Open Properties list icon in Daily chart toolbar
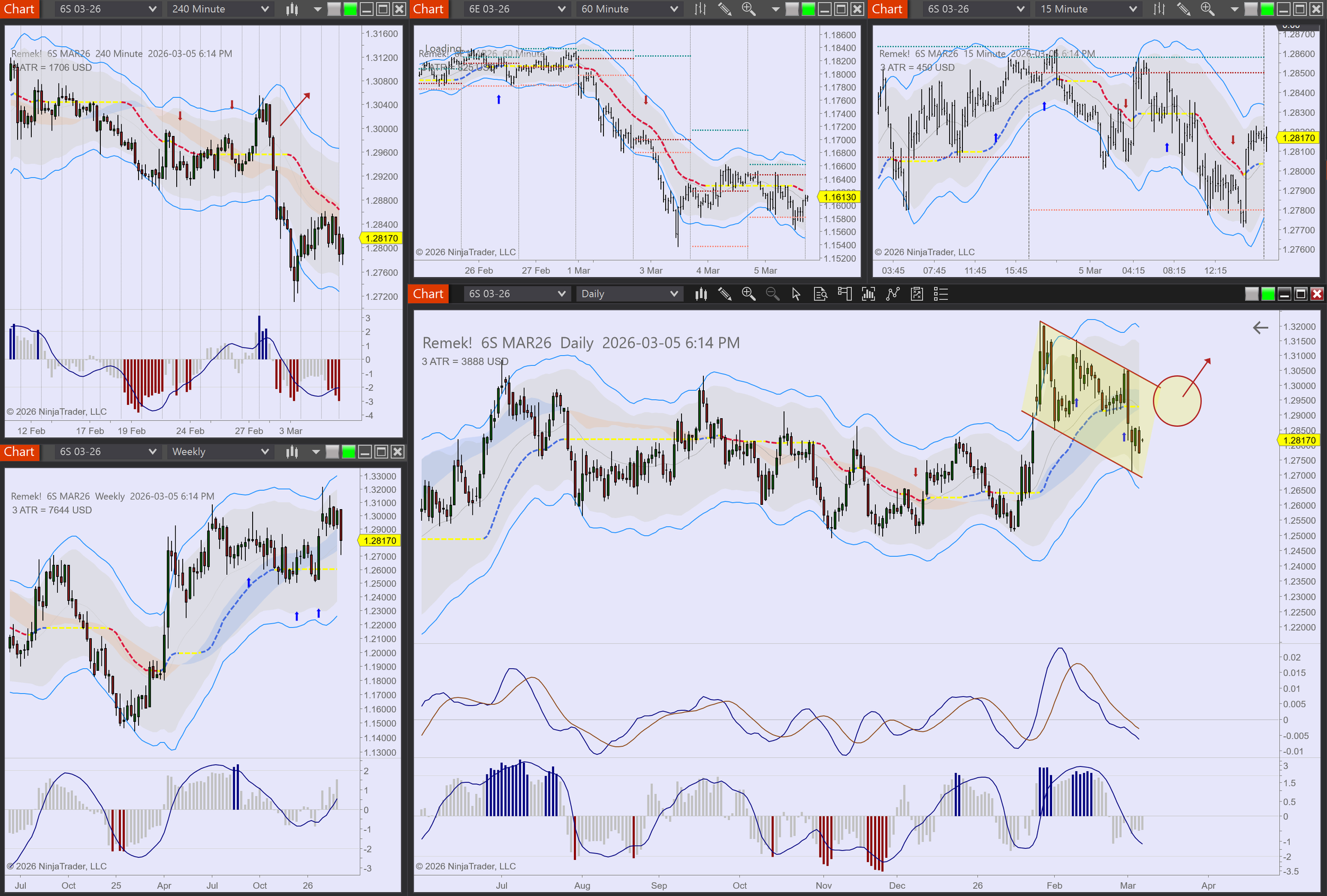Image resolution: width=1327 pixels, height=896 pixels. coord(941,294)
